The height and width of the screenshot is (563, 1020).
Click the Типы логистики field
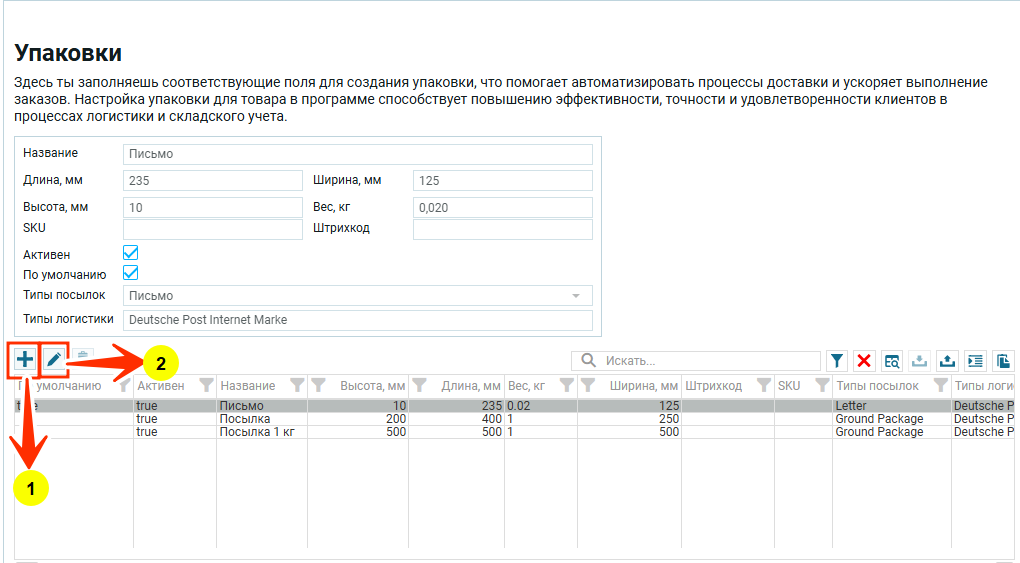pyautogui.click(x=357, y=320)
